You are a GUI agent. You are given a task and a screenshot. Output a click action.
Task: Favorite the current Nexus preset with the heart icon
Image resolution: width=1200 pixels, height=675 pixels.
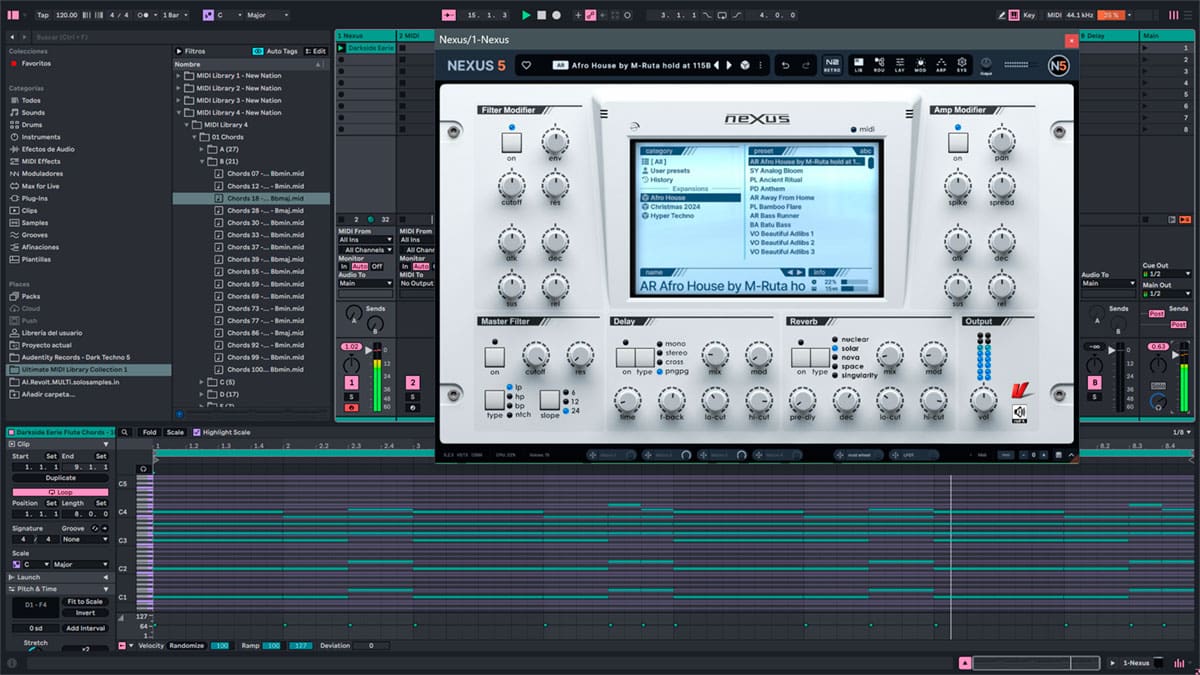click(x=527, y=66)
